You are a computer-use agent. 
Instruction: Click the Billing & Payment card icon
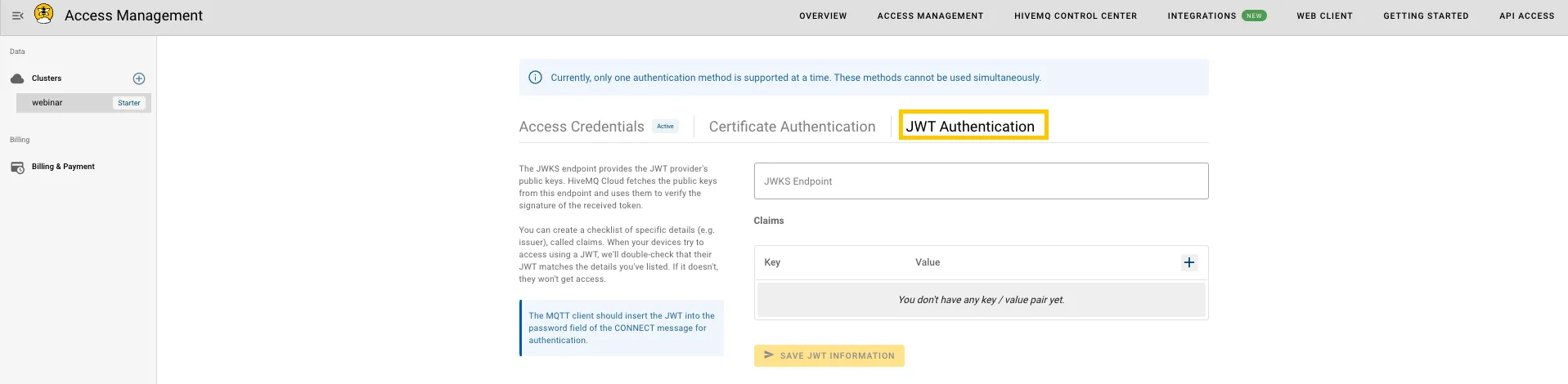tap(17, 167)
